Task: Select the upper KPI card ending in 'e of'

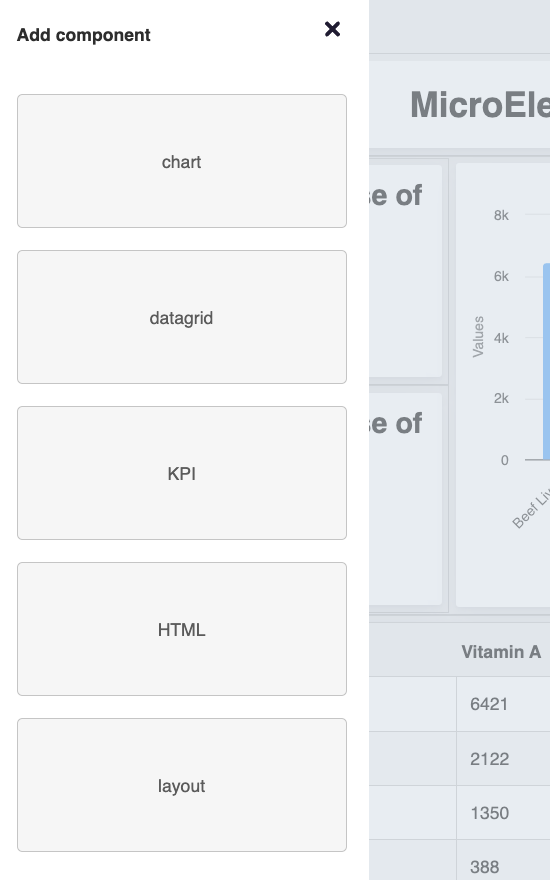Action: click(x=406, y=271)
